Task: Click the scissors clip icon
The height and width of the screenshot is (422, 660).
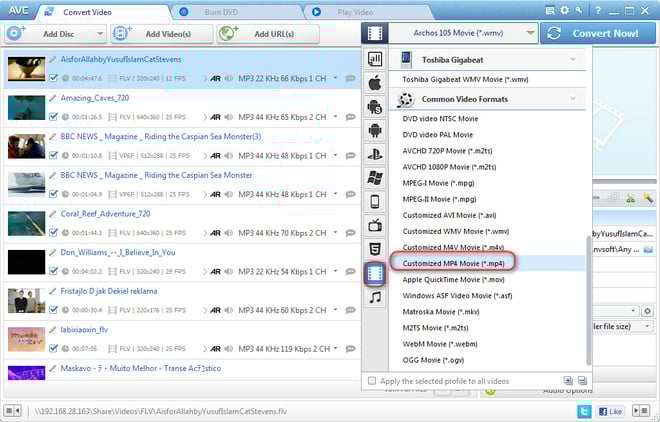Action: click(630, 198)
